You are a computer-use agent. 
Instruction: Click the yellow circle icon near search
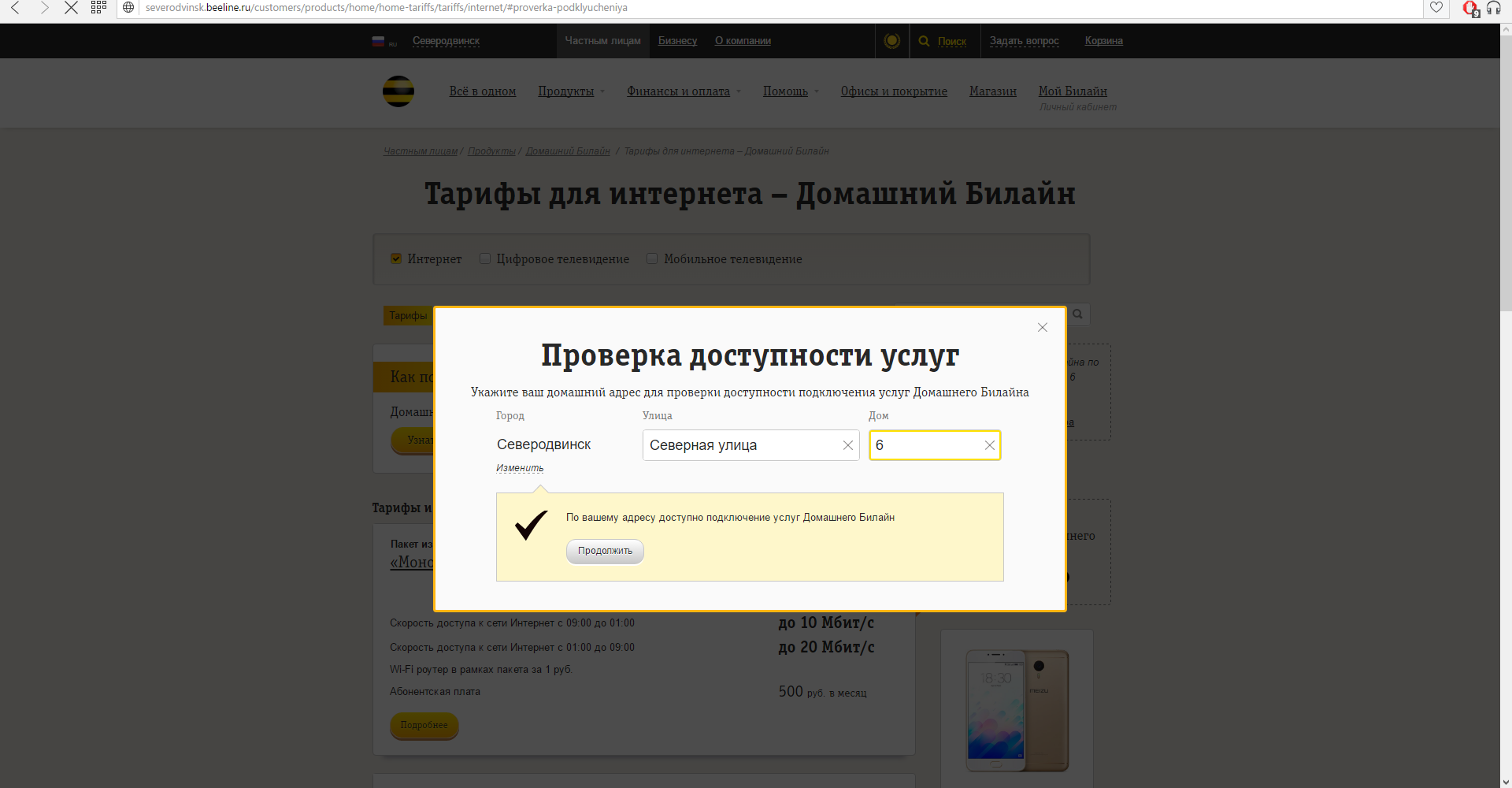tap(891, 41)
